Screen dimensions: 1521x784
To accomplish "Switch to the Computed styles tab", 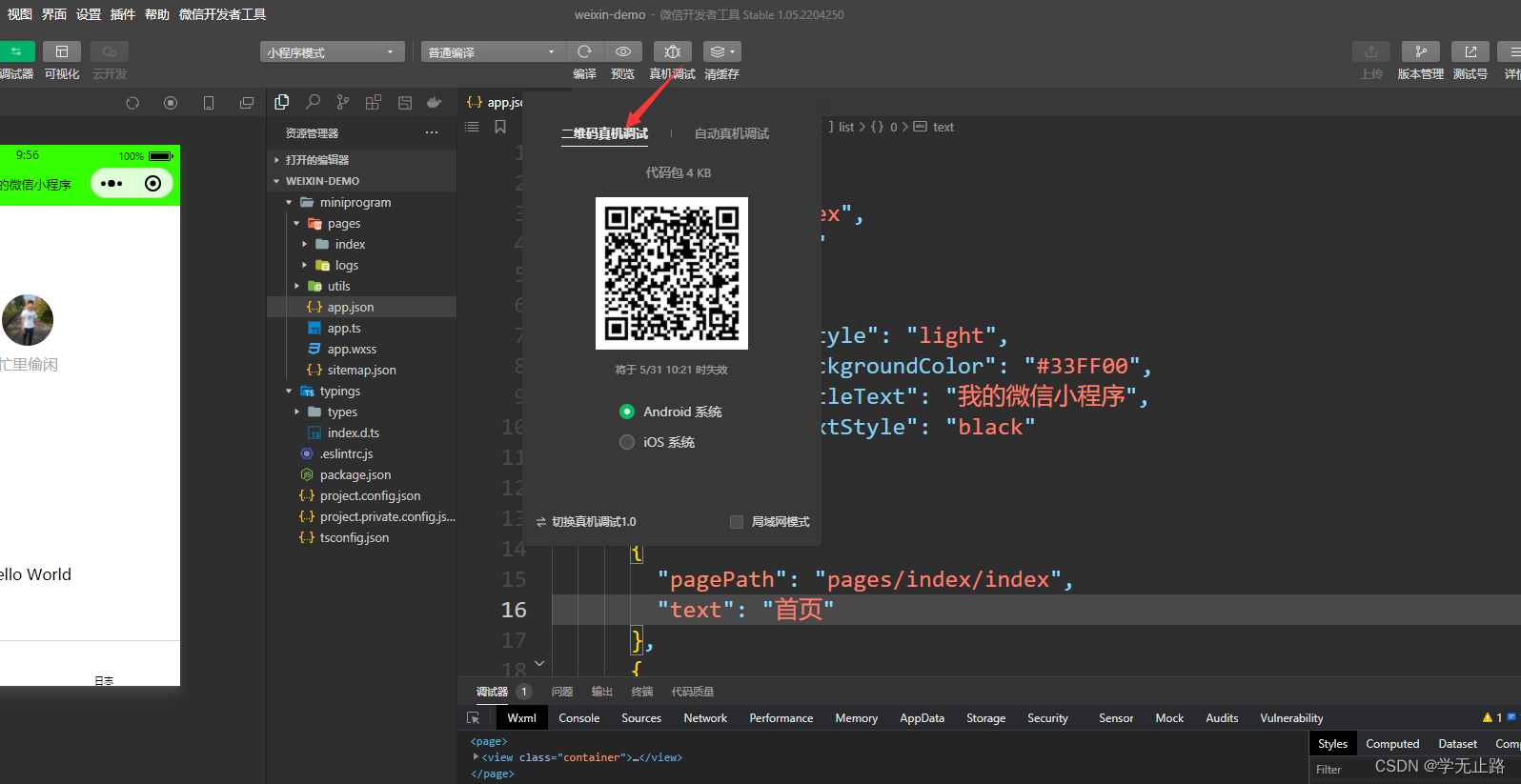I will 1392,744.
